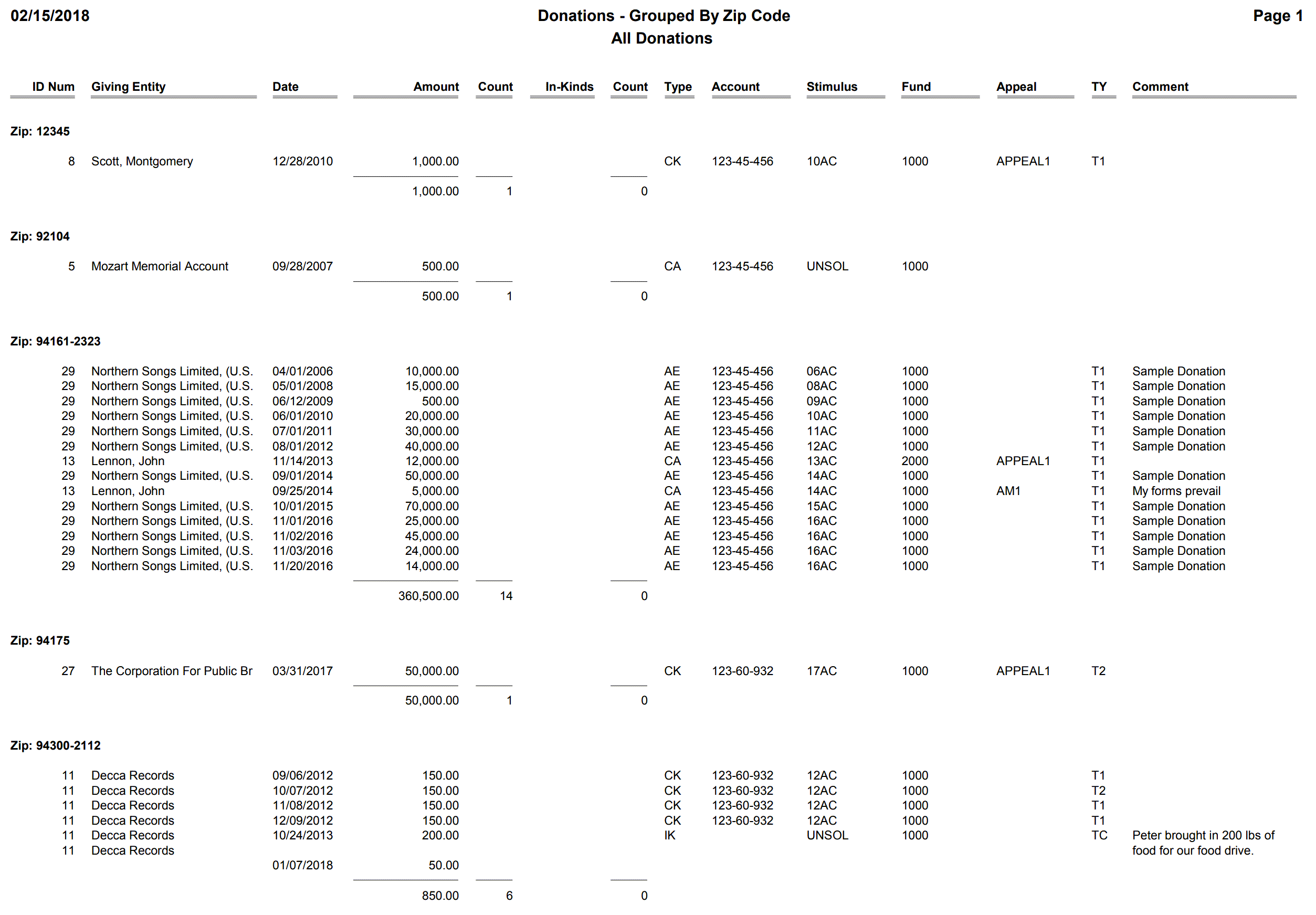The width and height of the screenshot is (1316, 915).
Task: Click Lennon, John dated 11/14/2013
Action: (x=128, y=461)
